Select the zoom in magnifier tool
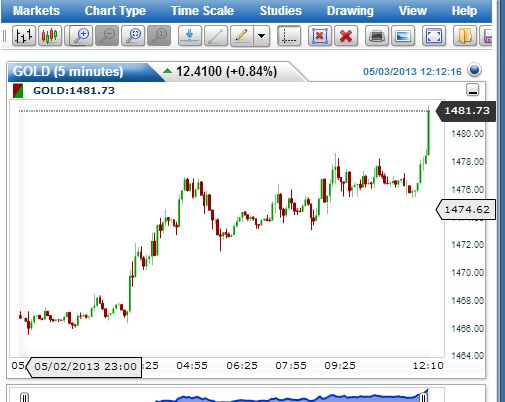505x402 pixels. point(81,35)
